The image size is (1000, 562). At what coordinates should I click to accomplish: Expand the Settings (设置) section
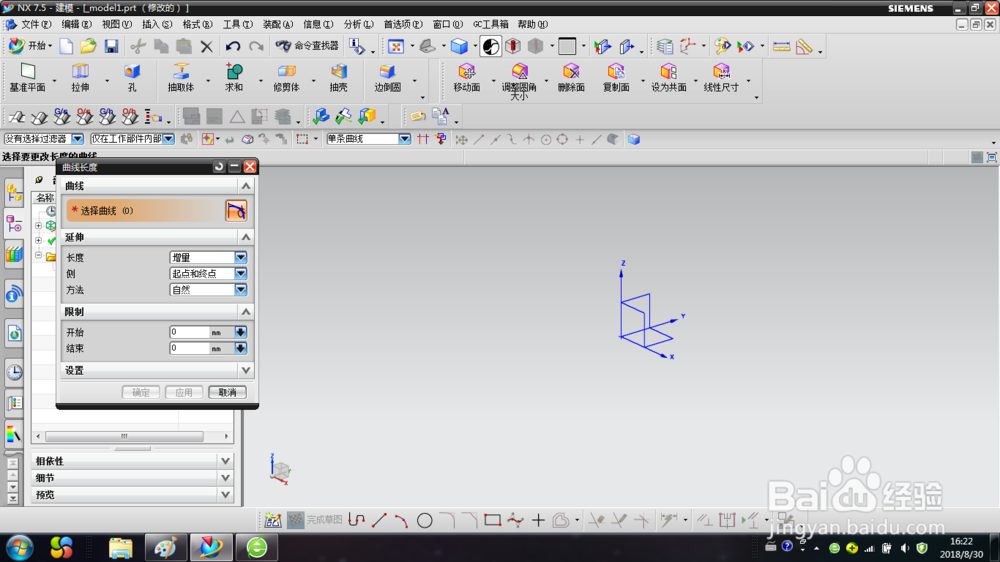coord(246,370)
